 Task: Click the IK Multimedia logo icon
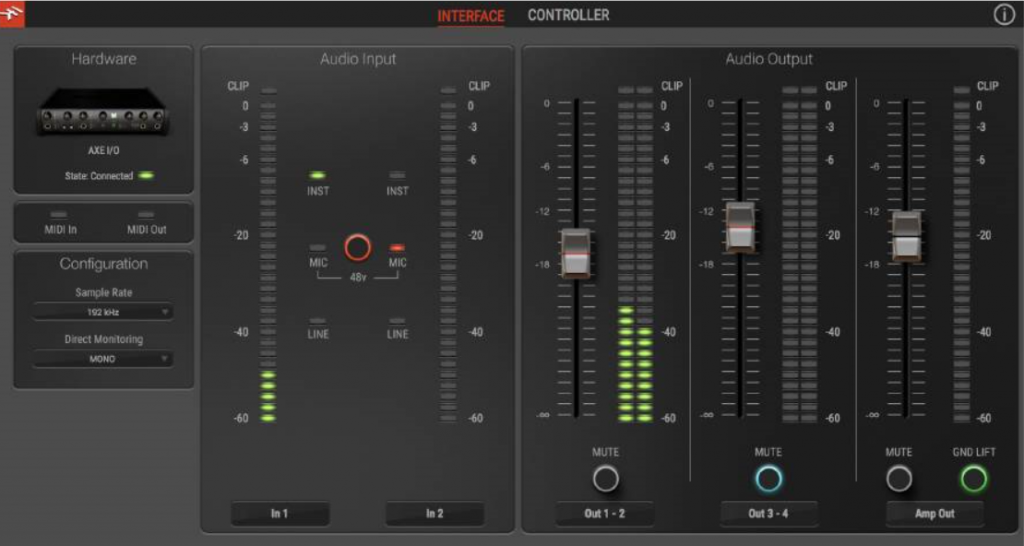point(12,14)
